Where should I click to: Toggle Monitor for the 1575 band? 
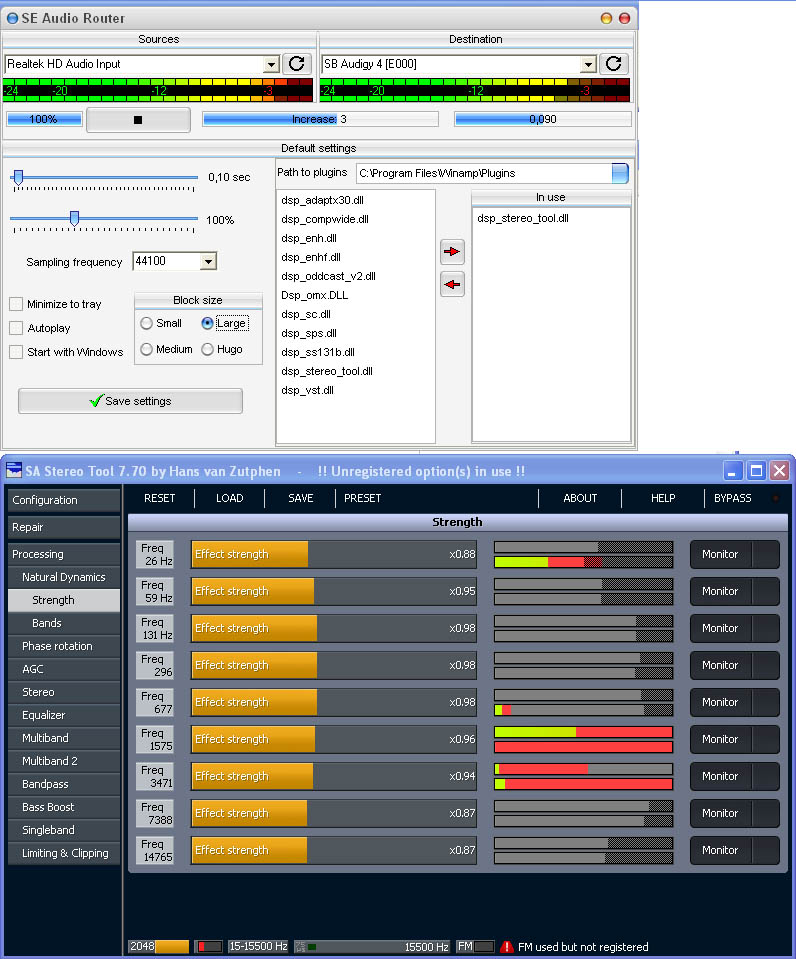coord(734,739)
